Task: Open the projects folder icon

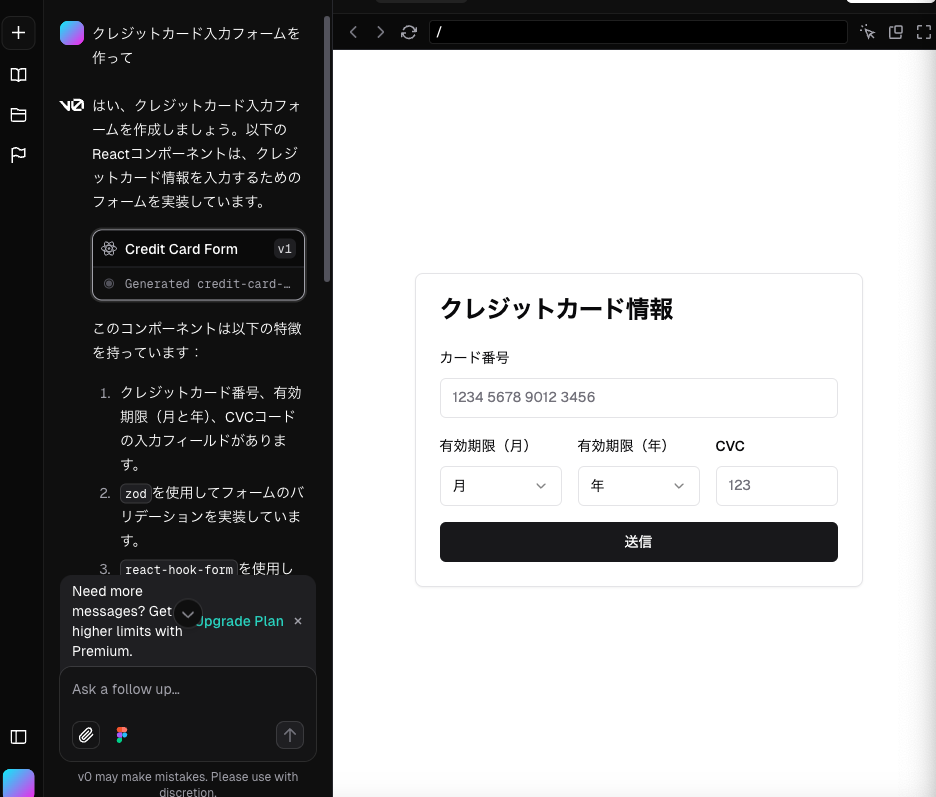Action: tap(18, 115)
